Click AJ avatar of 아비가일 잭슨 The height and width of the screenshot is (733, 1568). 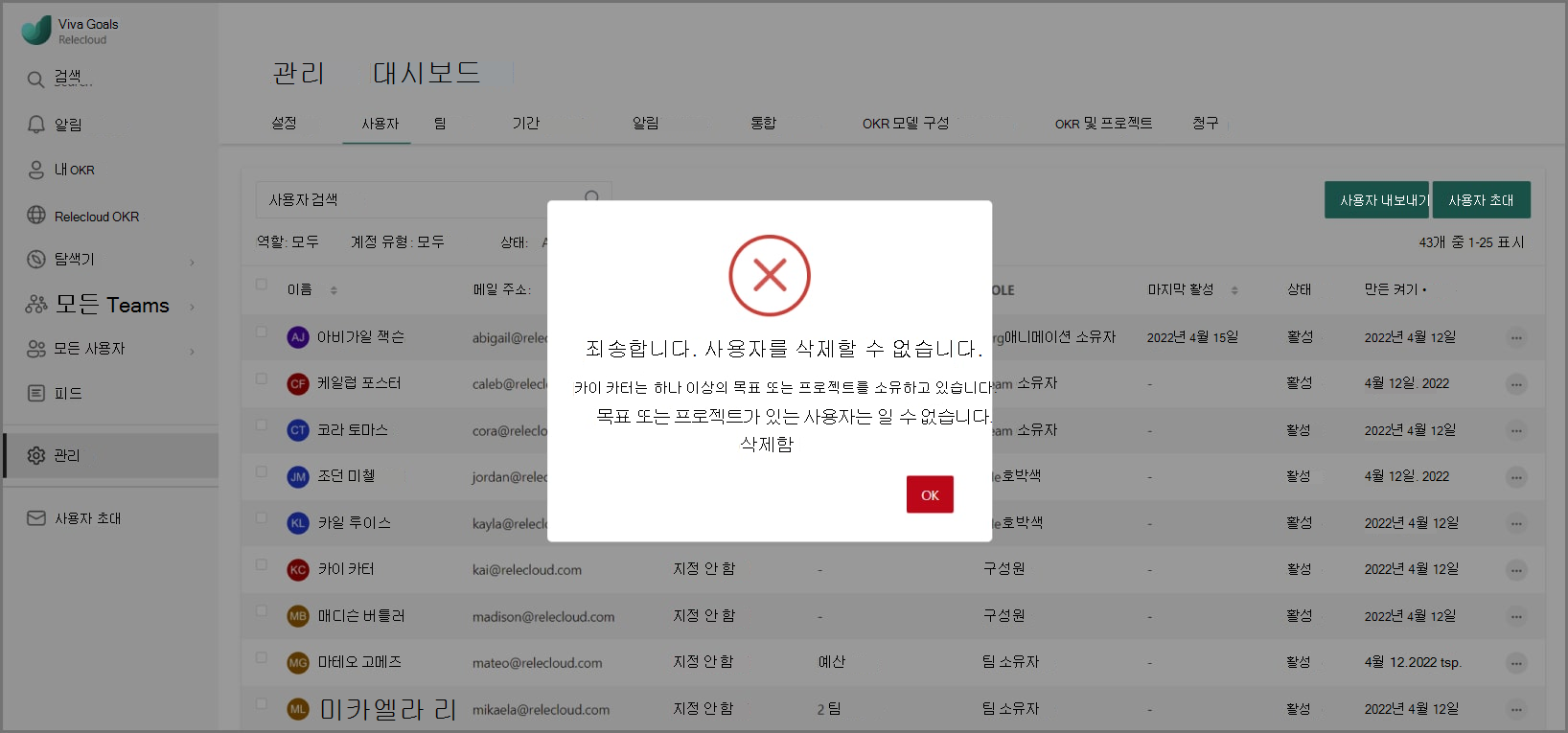[x=298, y=337]
